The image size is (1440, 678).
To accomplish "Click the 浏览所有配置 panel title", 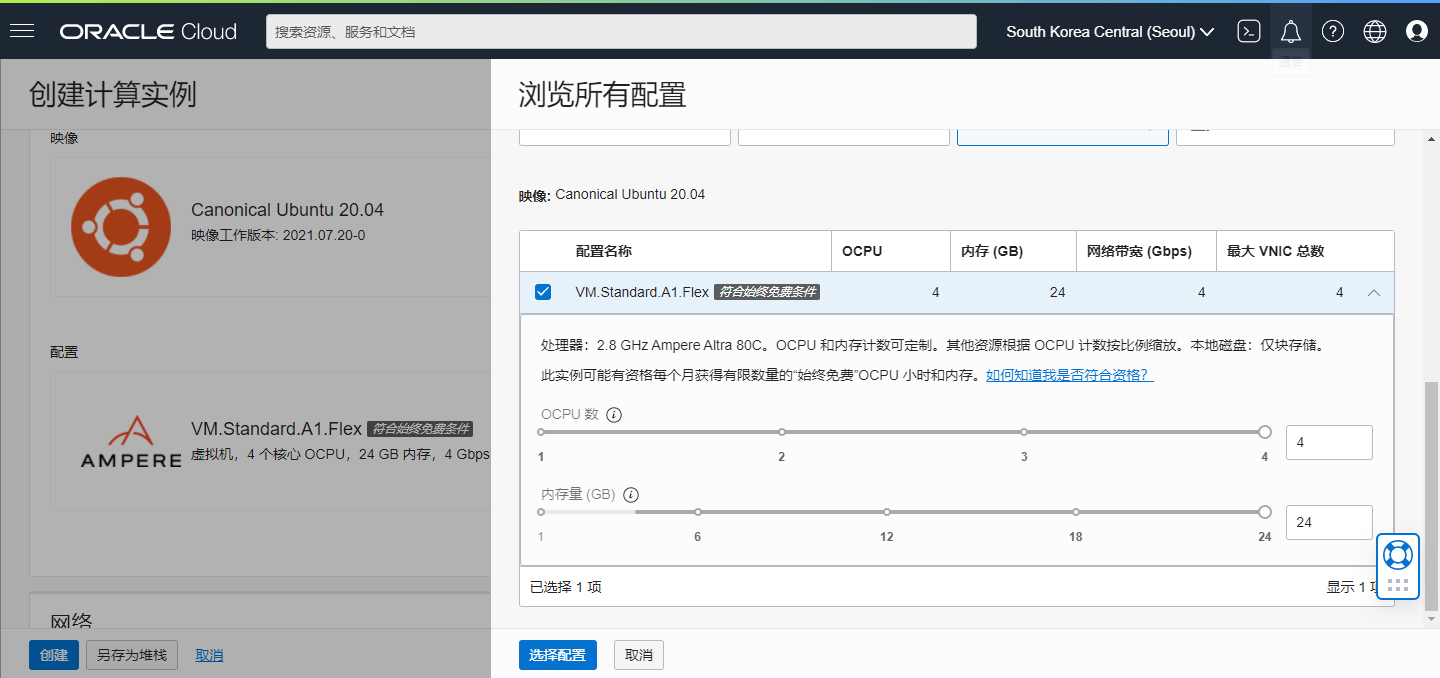I will (x=602, y=95).
